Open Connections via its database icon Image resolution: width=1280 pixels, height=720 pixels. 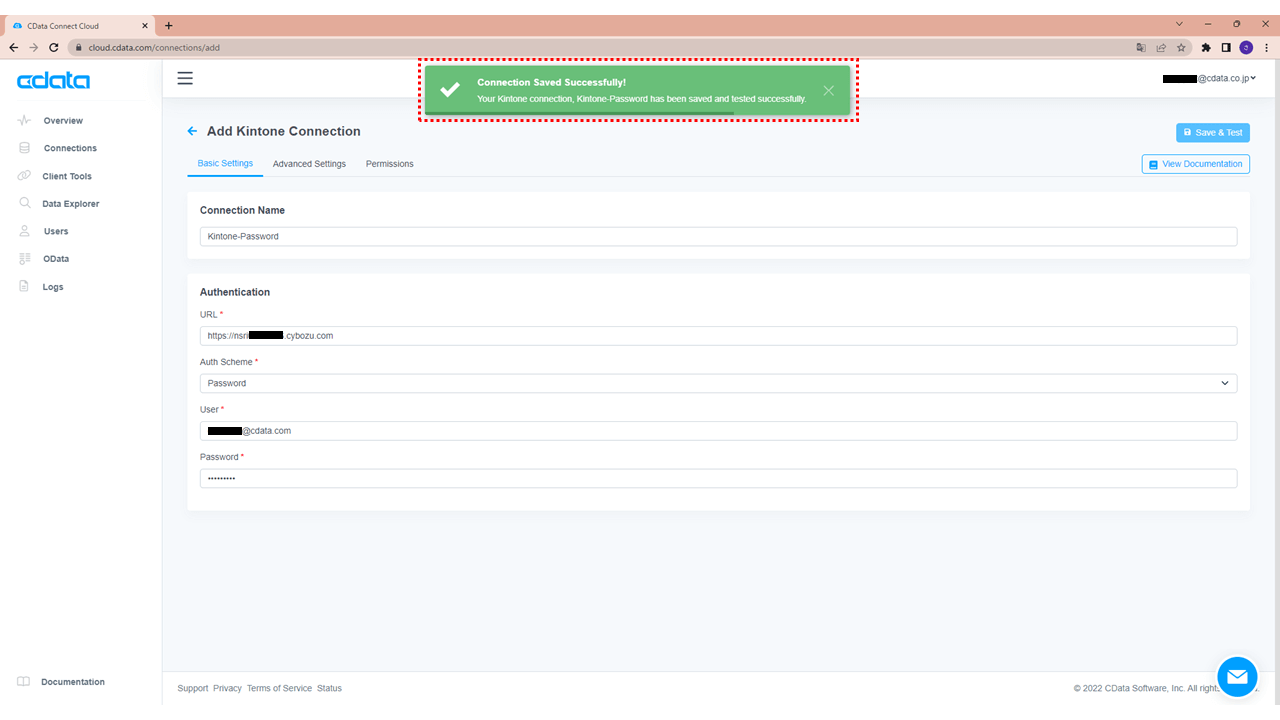[x=24, y=148]
